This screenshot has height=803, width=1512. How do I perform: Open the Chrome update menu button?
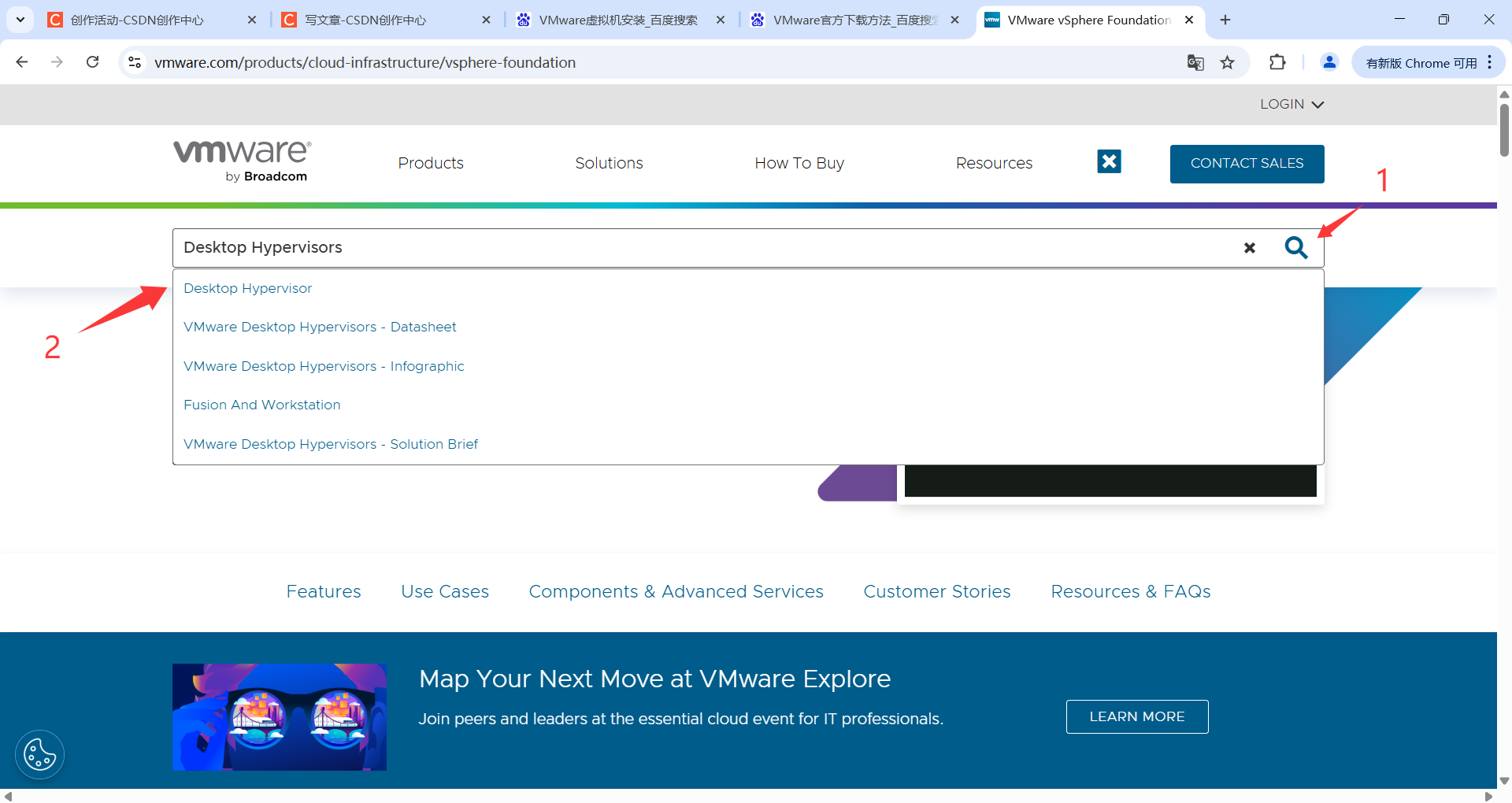pos(1428,63)
